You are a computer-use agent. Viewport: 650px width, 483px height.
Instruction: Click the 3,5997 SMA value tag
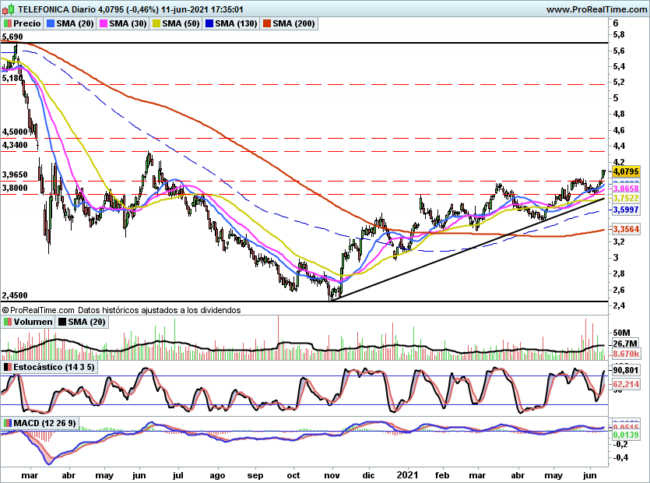[626, 210]
